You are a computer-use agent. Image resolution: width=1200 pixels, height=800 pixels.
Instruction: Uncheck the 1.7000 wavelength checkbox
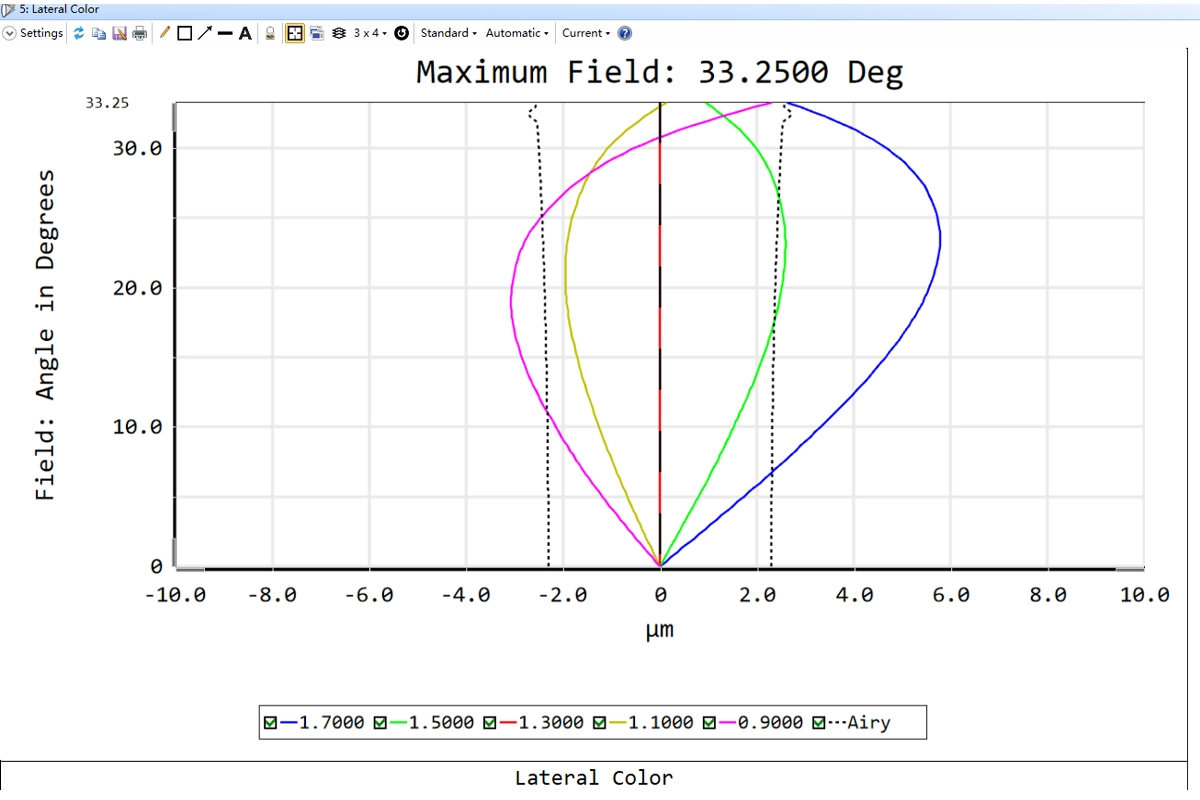click(x=270, y=723)
